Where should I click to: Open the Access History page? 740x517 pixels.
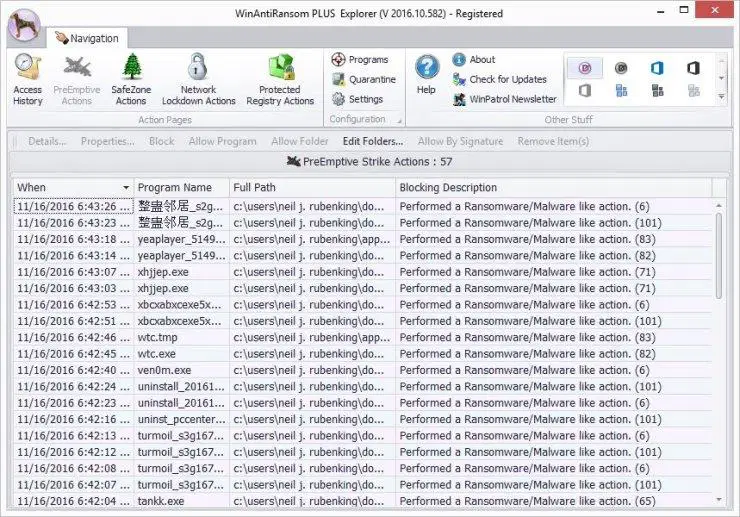pyautogui.click(x=27, y=80)
